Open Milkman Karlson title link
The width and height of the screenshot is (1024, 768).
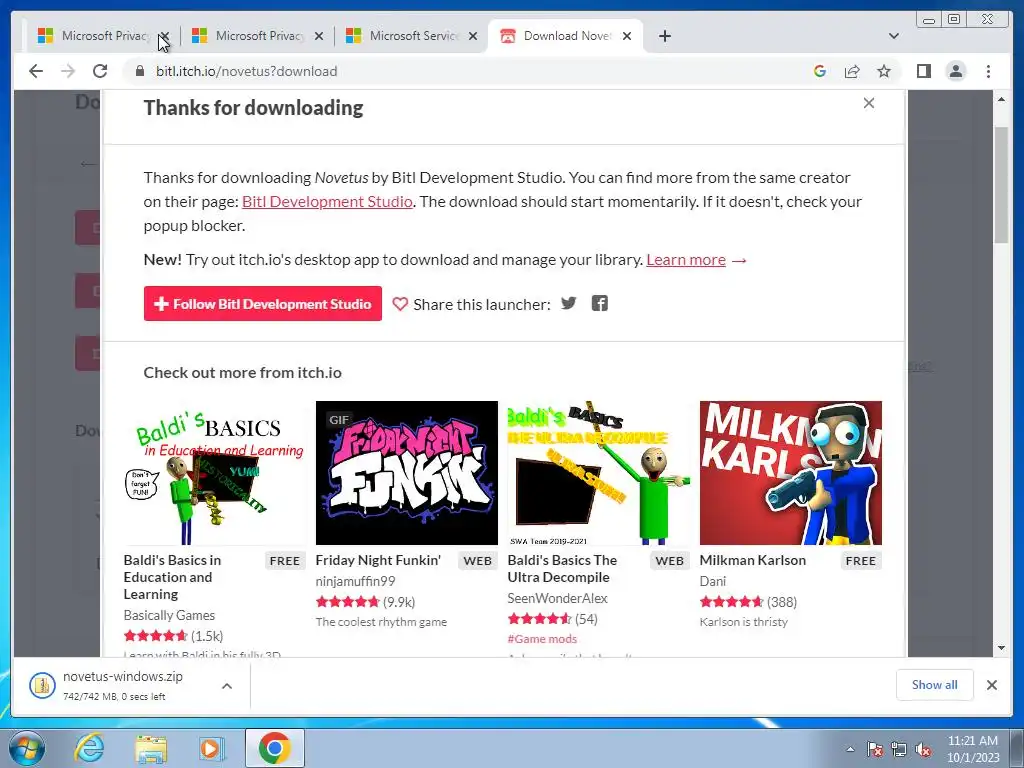pyautogui.click(x=752, y=560)
